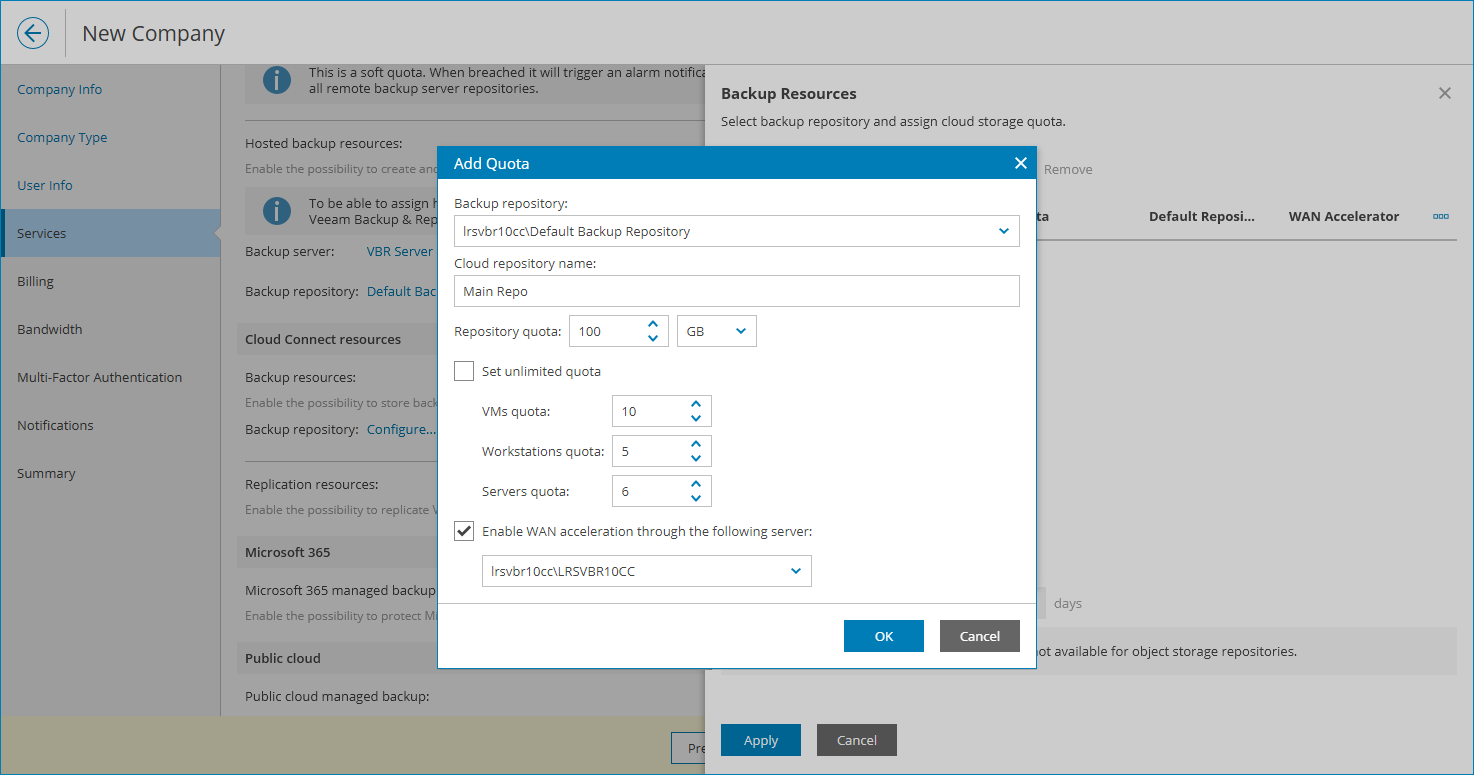Click the info icon next to the soft quota notice
Viewport: 1474px width, 775px height.
click(x=277, y=80)
